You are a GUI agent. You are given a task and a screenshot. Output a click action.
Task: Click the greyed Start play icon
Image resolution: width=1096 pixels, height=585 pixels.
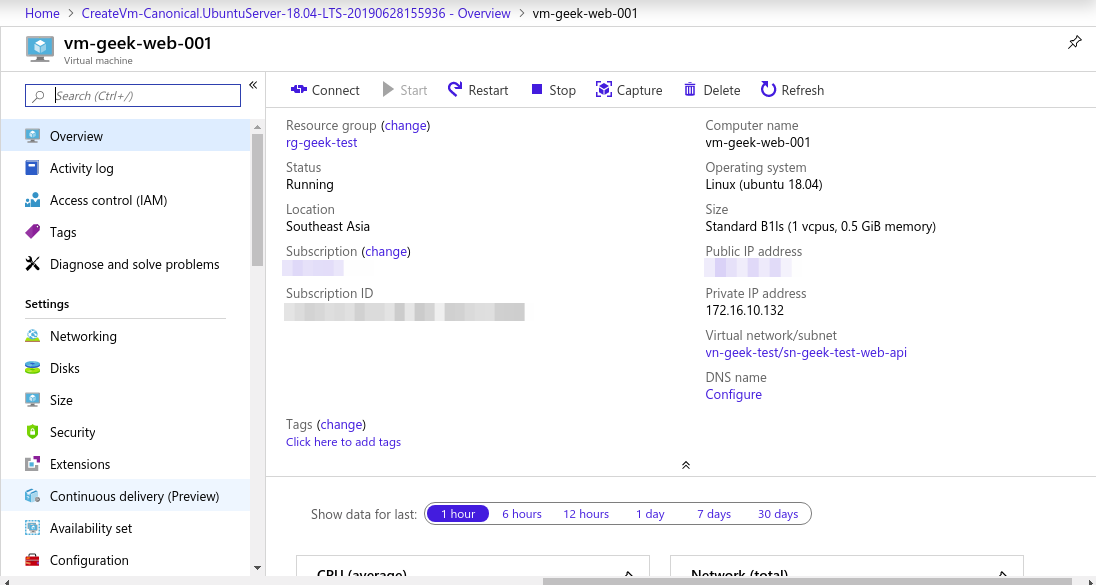tap(388, 89)
